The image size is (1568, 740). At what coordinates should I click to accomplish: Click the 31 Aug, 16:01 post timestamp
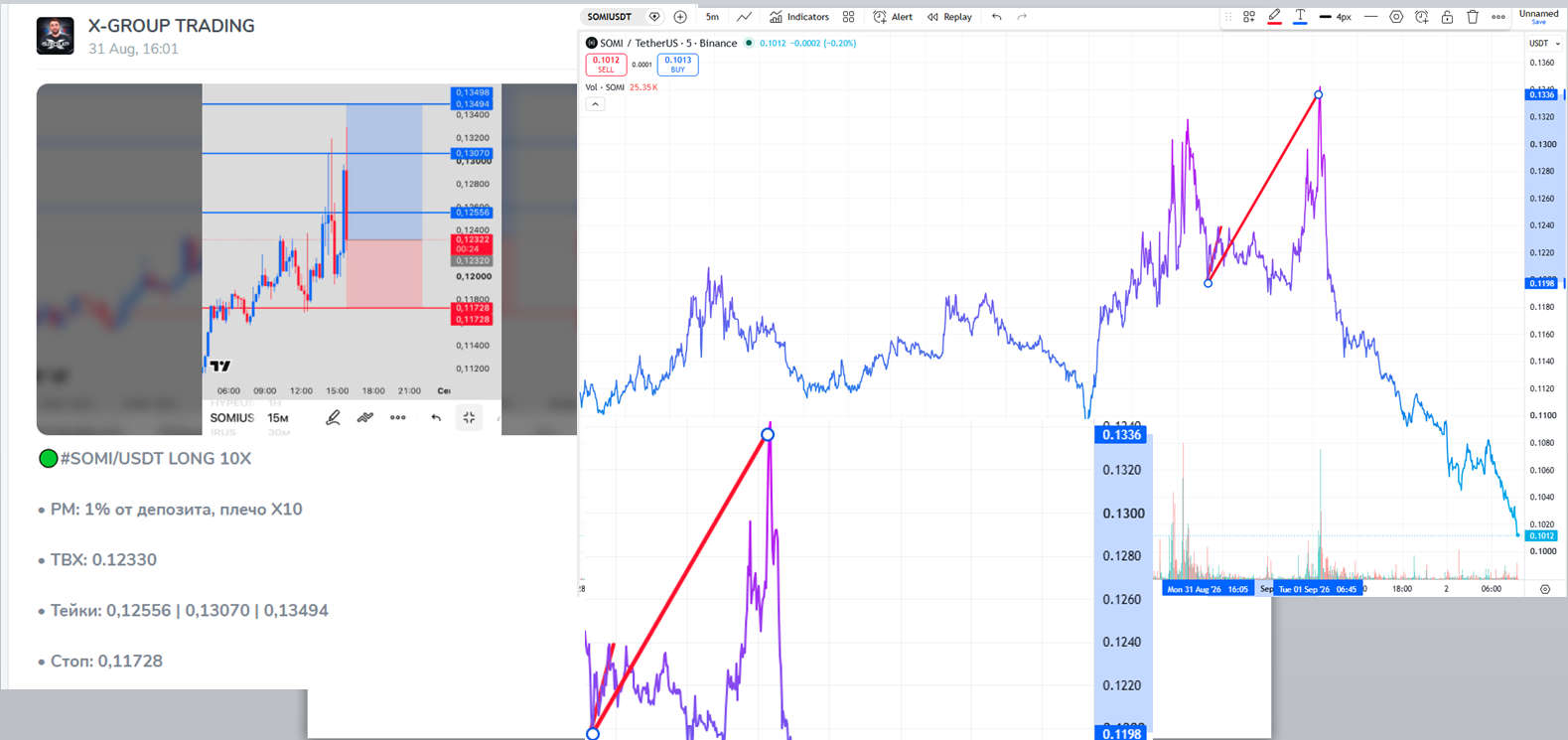[133, 49]
